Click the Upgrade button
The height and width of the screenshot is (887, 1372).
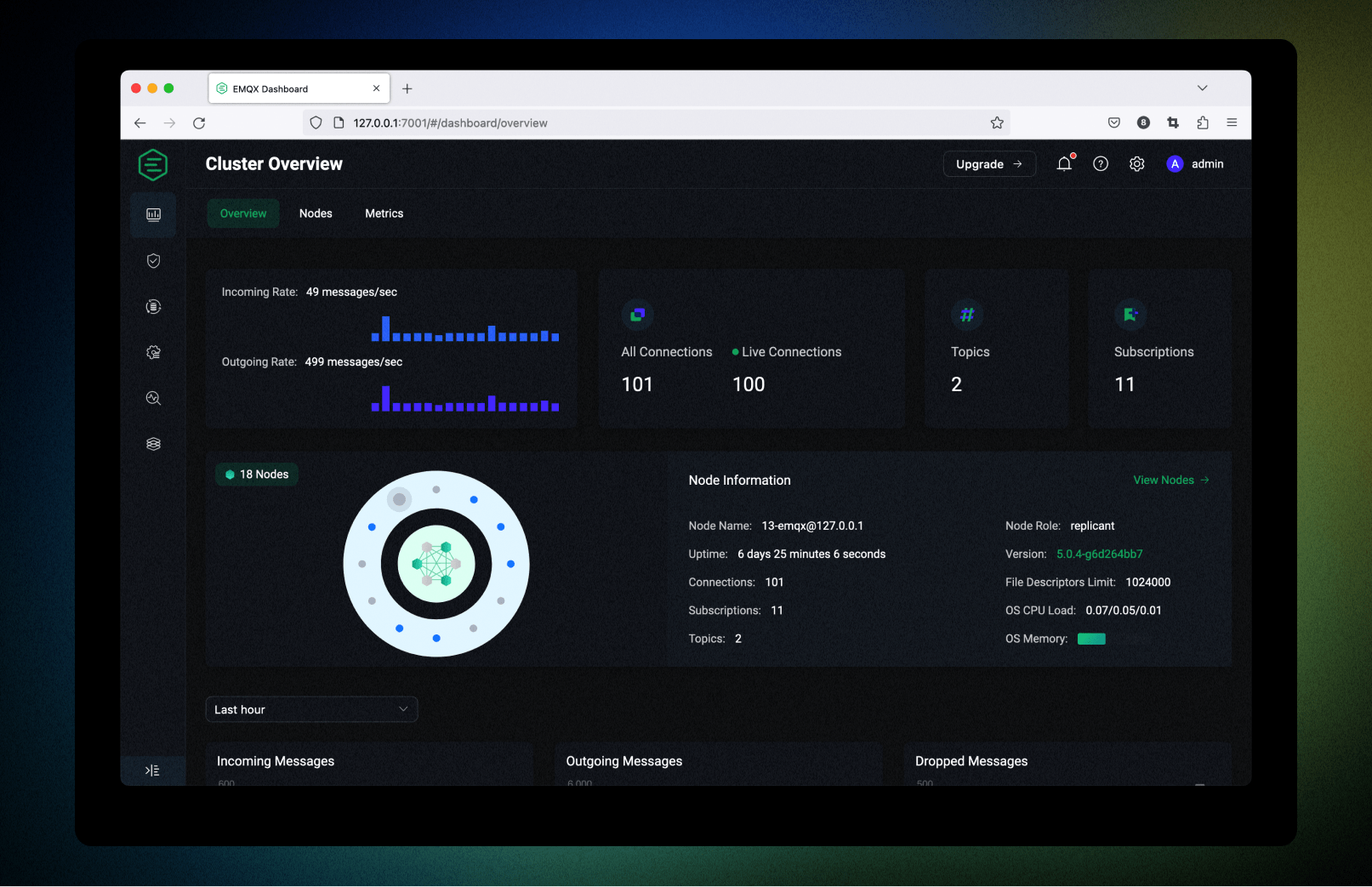(x=989, y=164)
